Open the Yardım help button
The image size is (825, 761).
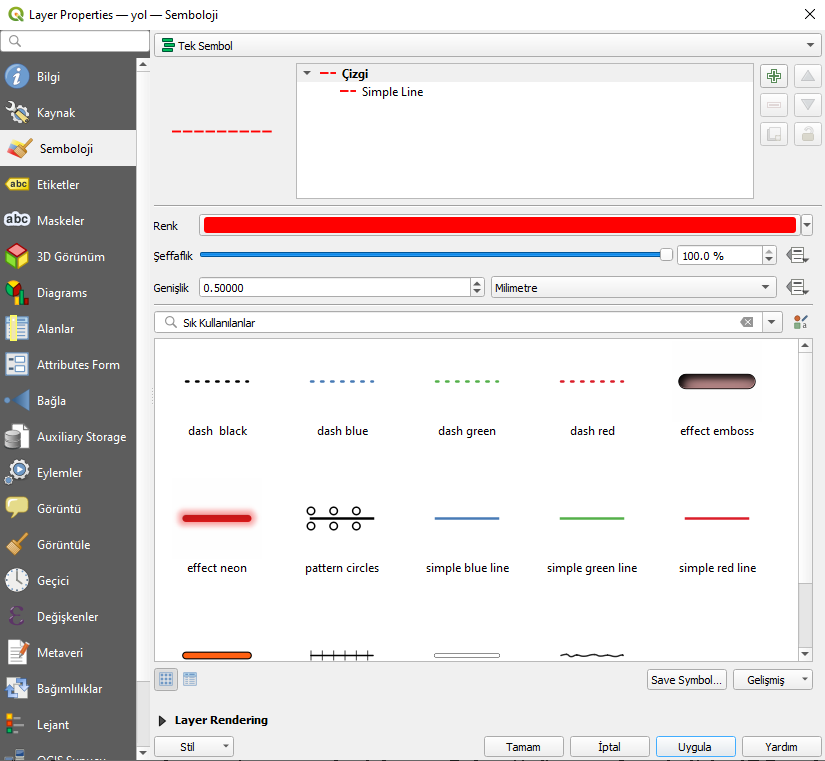pyautogui.click(x=781, y=747)
